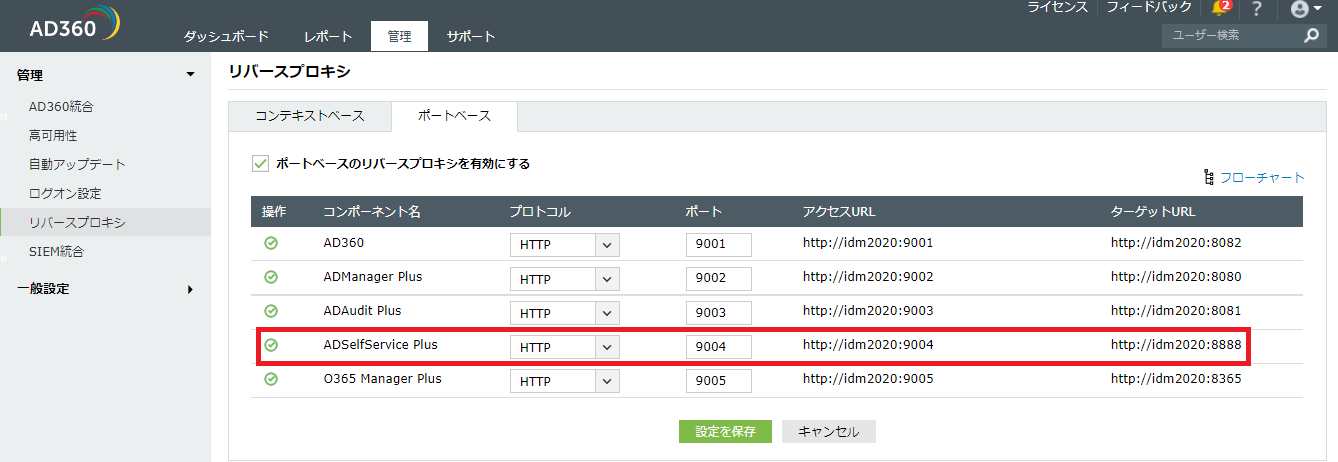Viewport: 1338px width, 462px height.
Task: Click the キャンセル button
Action: point(828,432)
